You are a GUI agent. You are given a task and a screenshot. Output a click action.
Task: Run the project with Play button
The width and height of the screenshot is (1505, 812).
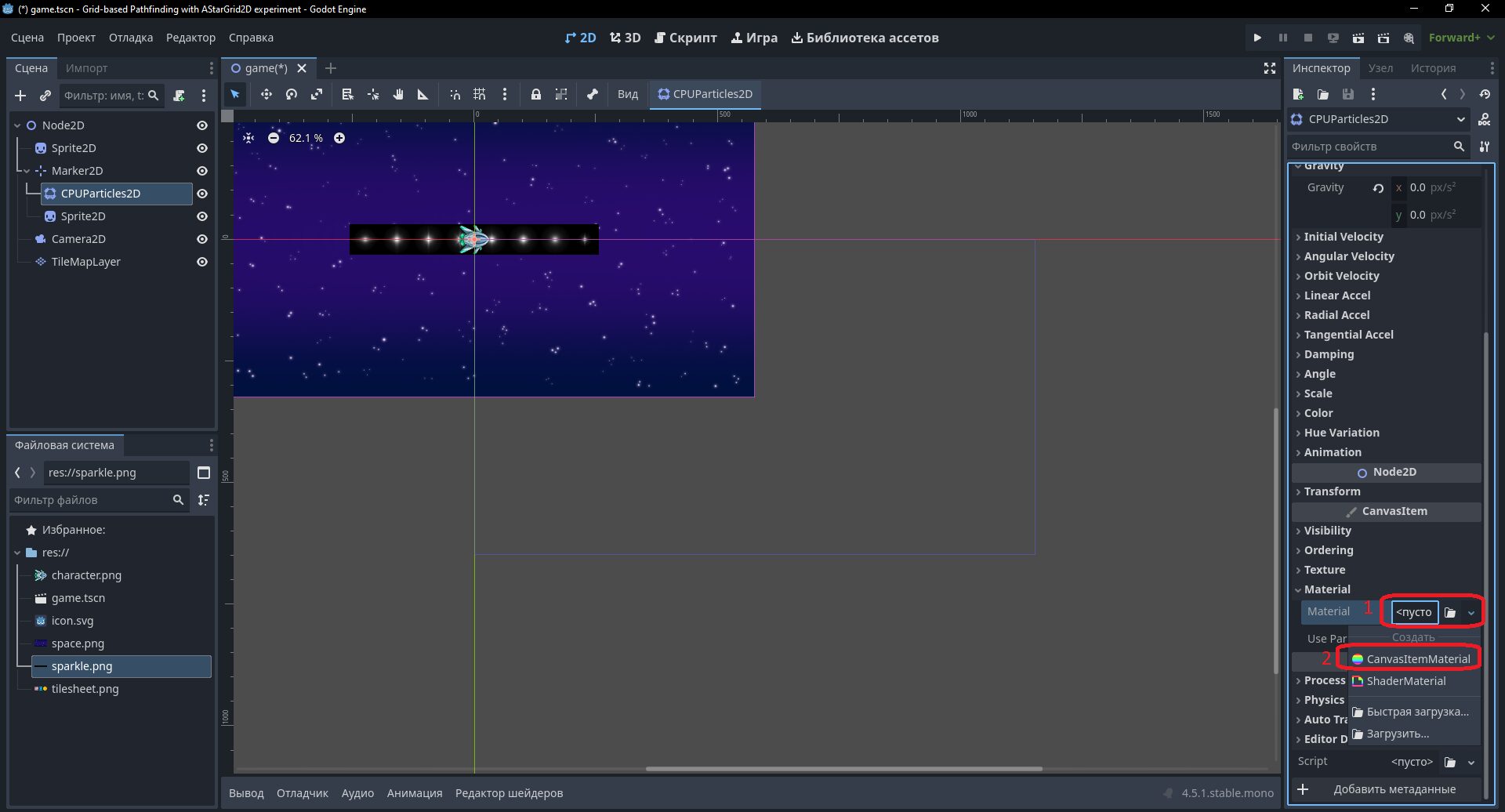click(1257, 38)
